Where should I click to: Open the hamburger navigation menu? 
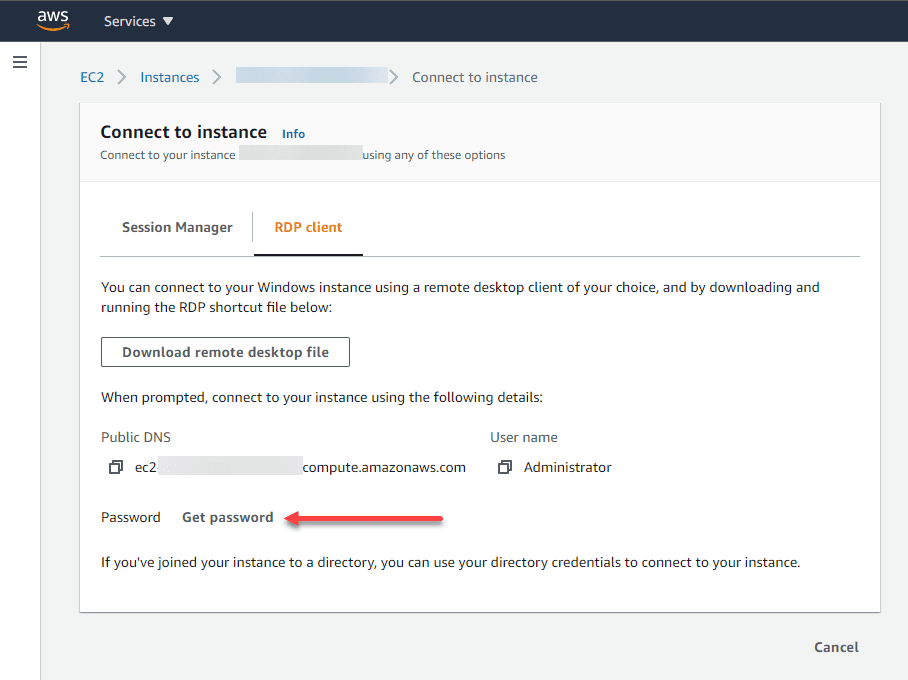pos(20,62)
